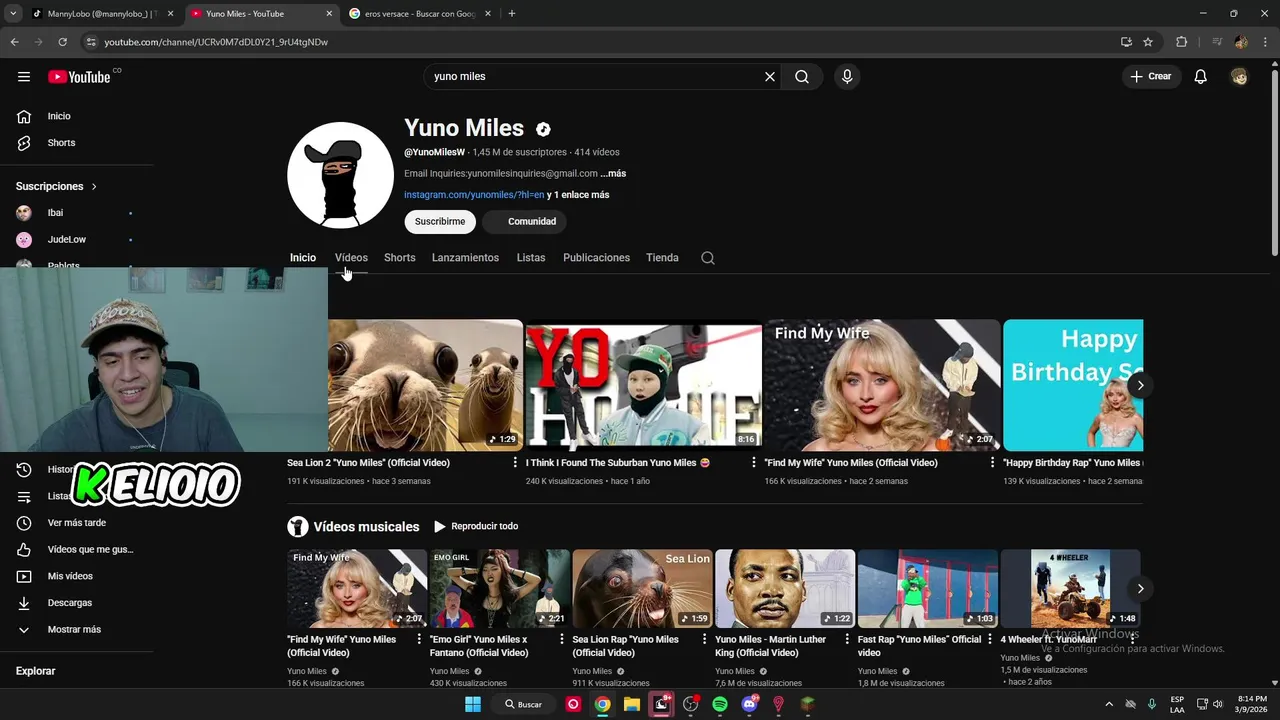Open options for Martin Luther King video
The width and height of the screenshot is (1280, 720).
coord(847,640)
